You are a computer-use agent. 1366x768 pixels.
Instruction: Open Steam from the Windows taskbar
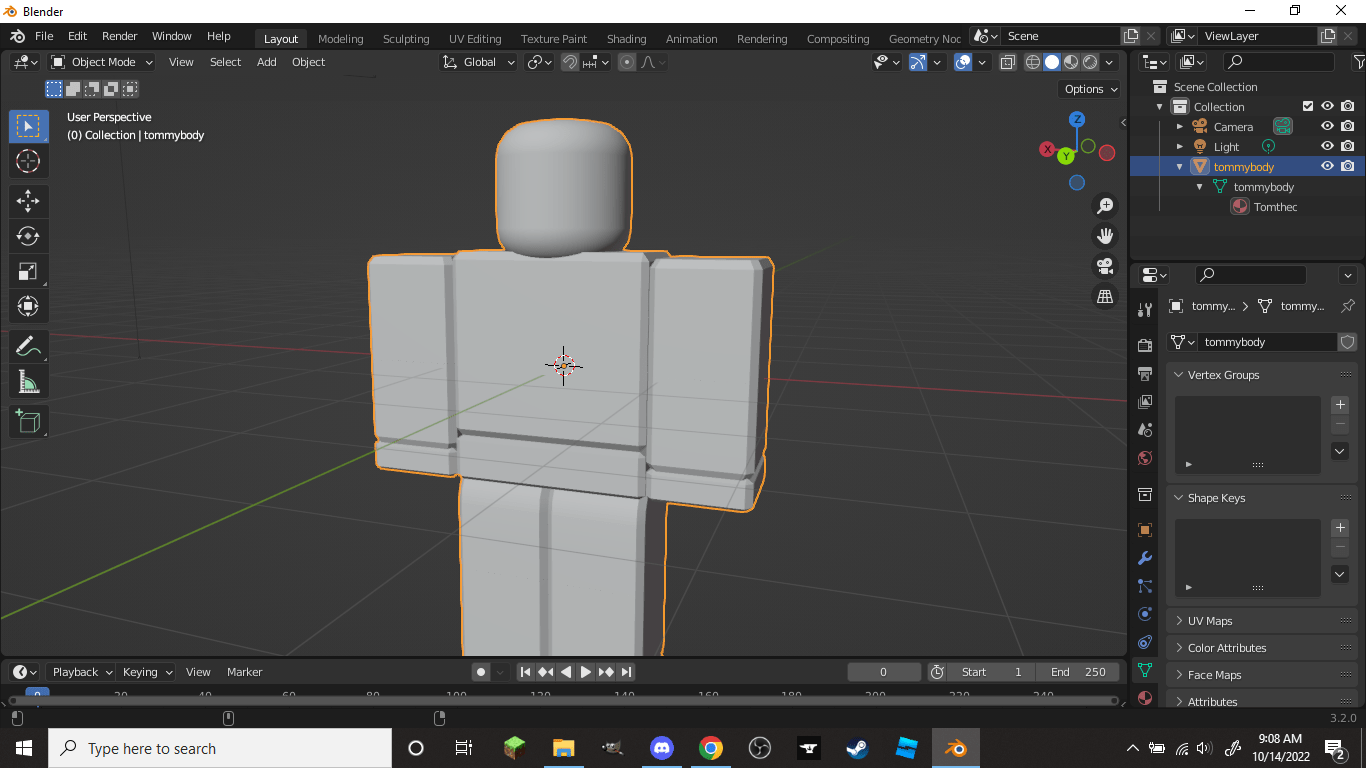(x=857, y=748)
